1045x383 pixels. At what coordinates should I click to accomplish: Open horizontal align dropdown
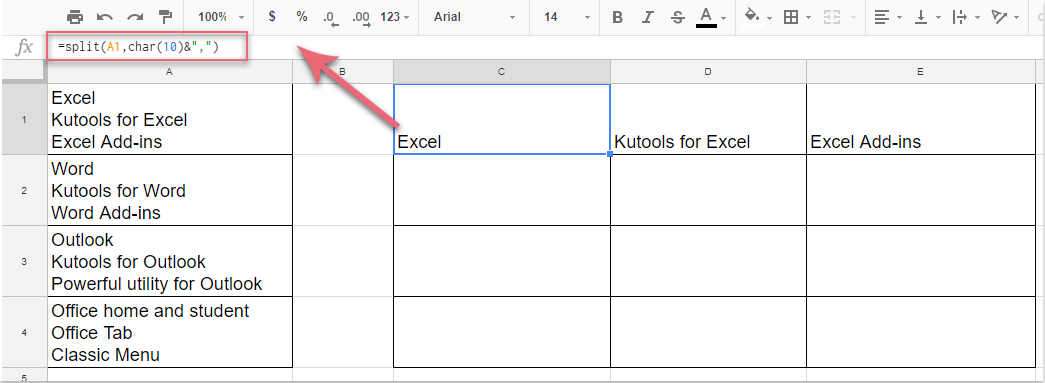coord(888,17)
